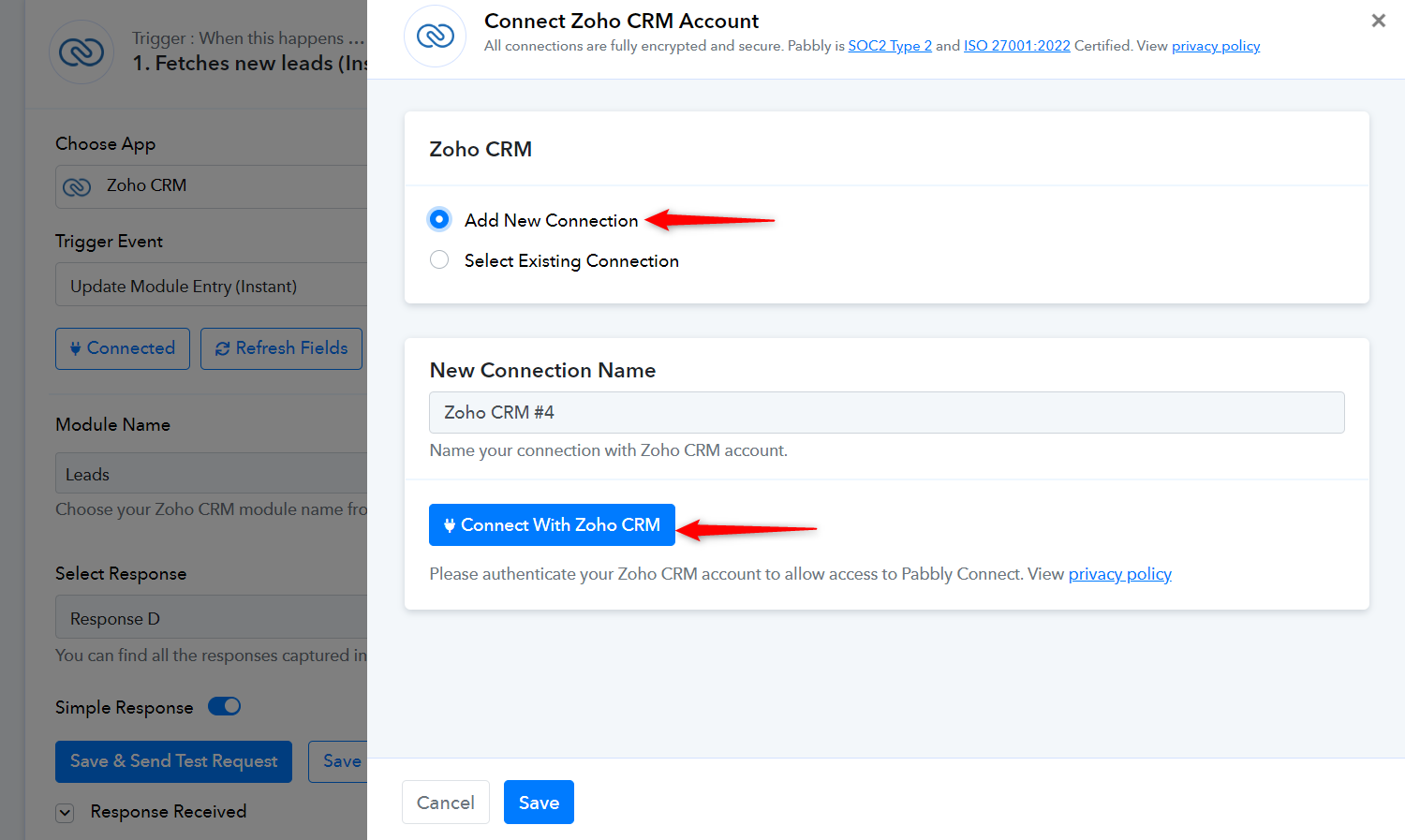Open the Module Name Leads dropdown
The height and width of the screenshot is (840, 1405).
coord(211,474)
